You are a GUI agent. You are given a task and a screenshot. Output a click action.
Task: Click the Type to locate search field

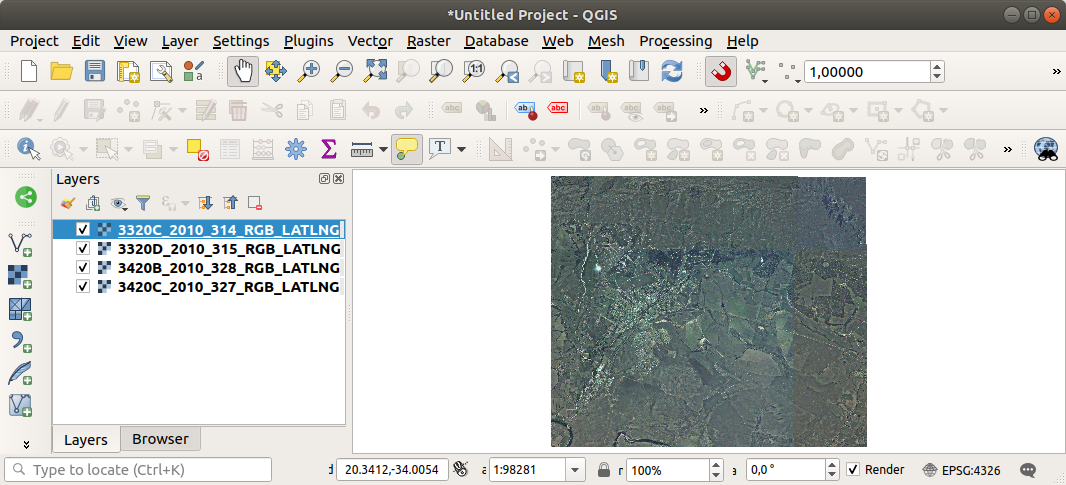coord(140,469)
